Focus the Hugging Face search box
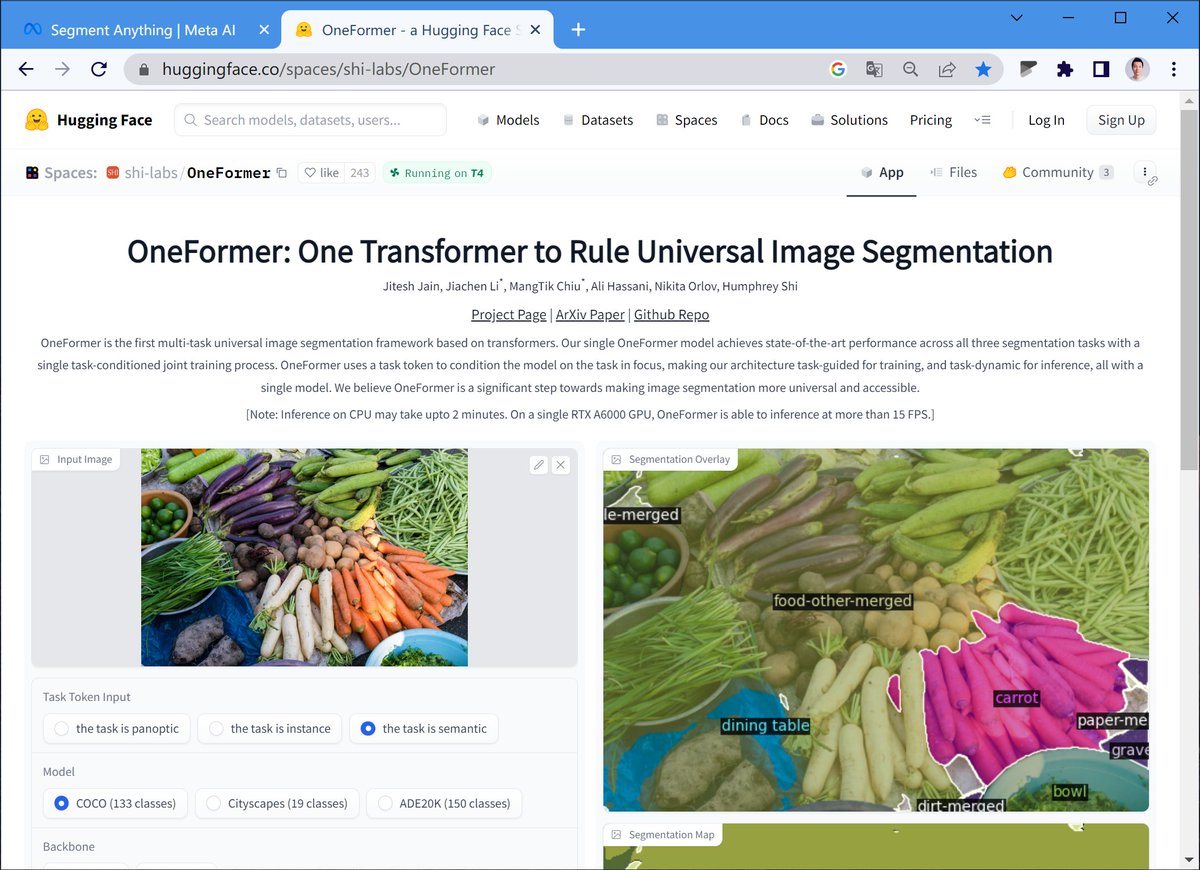The width and height of the screenshot is (1200, 870). click(310, 120)
